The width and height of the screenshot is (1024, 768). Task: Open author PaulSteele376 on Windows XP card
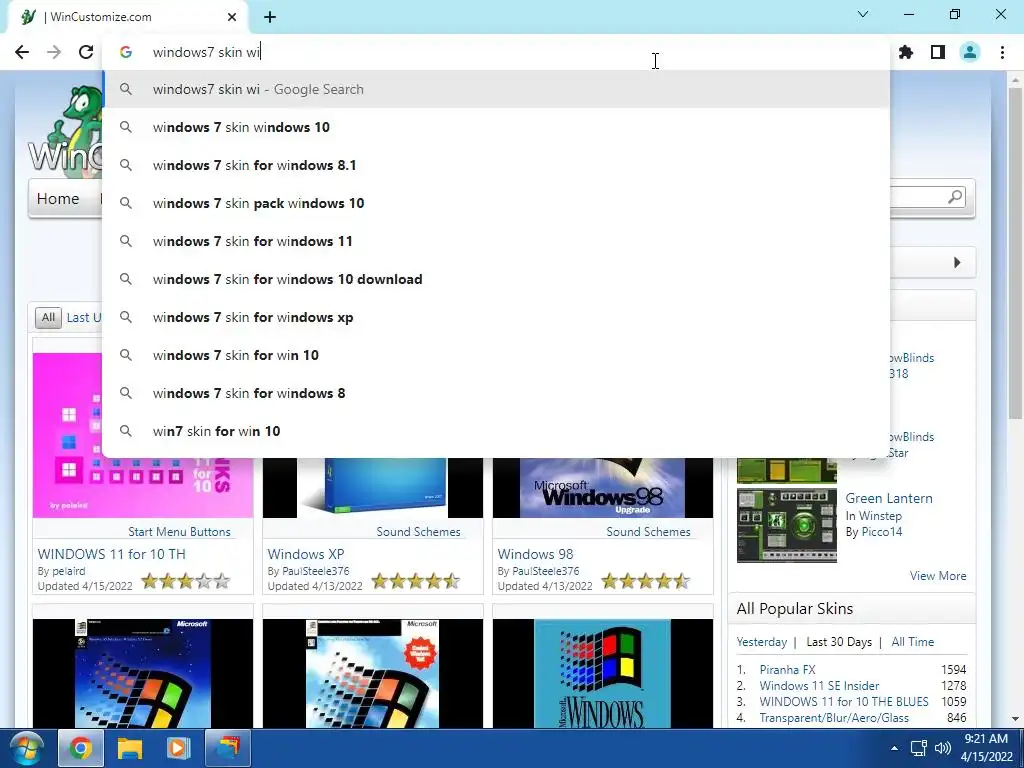315,571
